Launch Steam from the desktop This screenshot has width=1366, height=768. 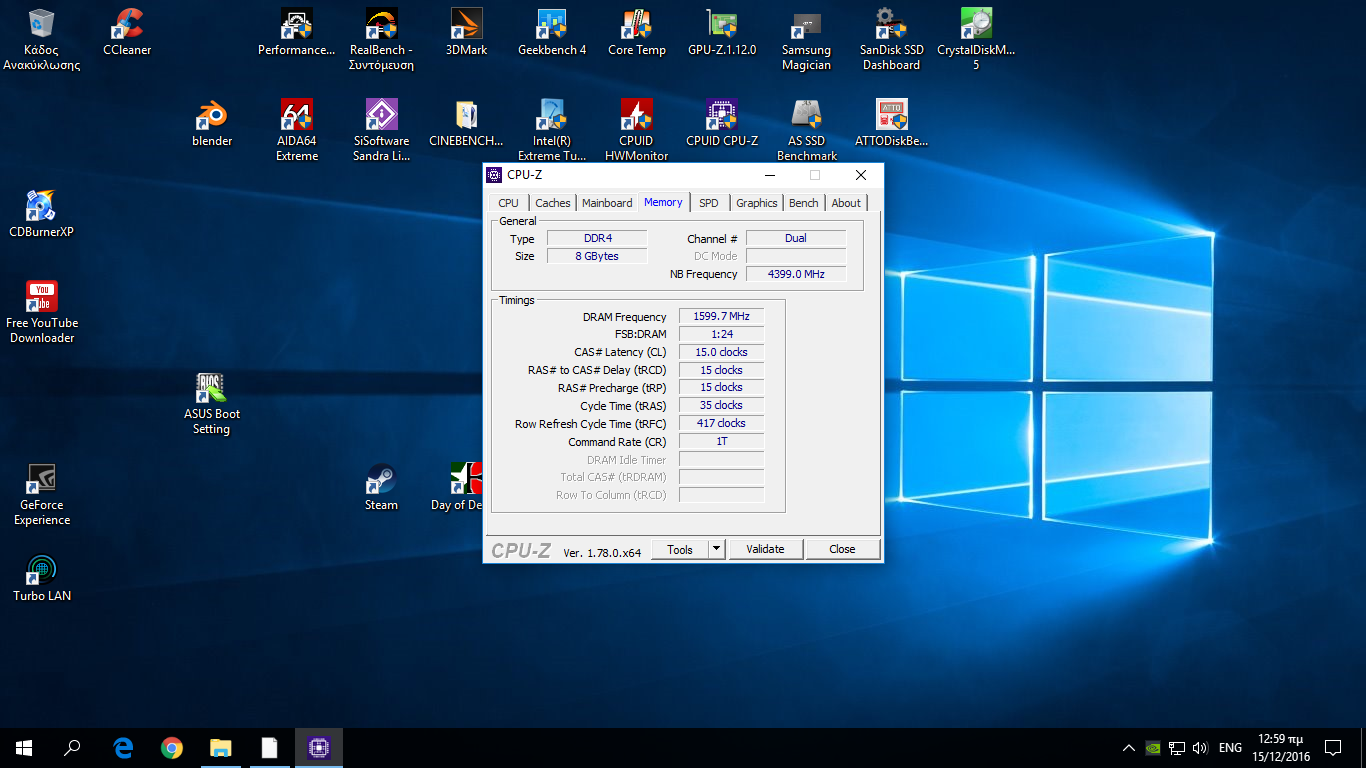381,488
